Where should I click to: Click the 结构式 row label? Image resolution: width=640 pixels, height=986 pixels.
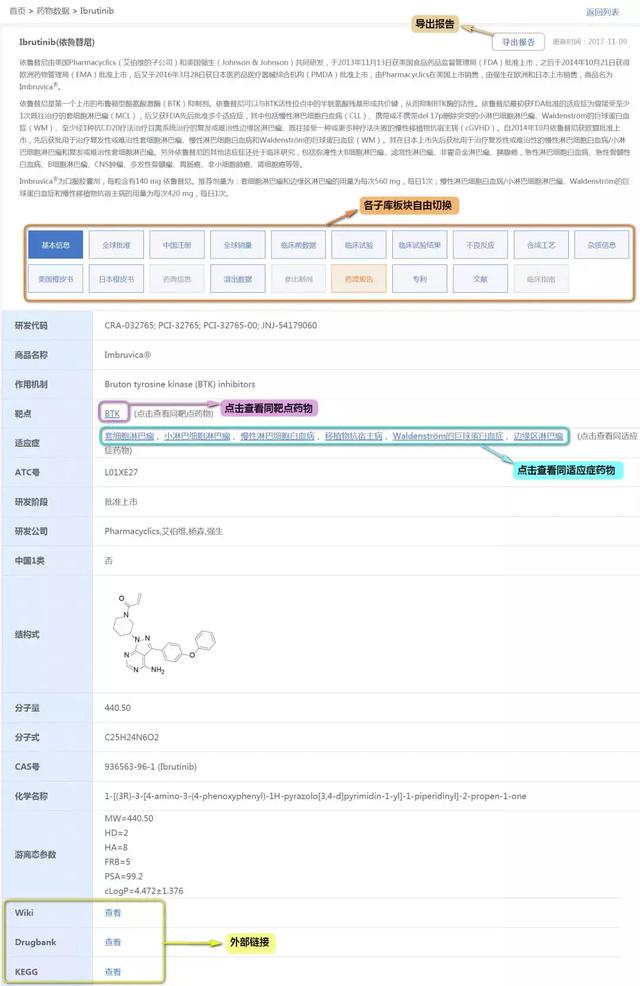[27, 634]
